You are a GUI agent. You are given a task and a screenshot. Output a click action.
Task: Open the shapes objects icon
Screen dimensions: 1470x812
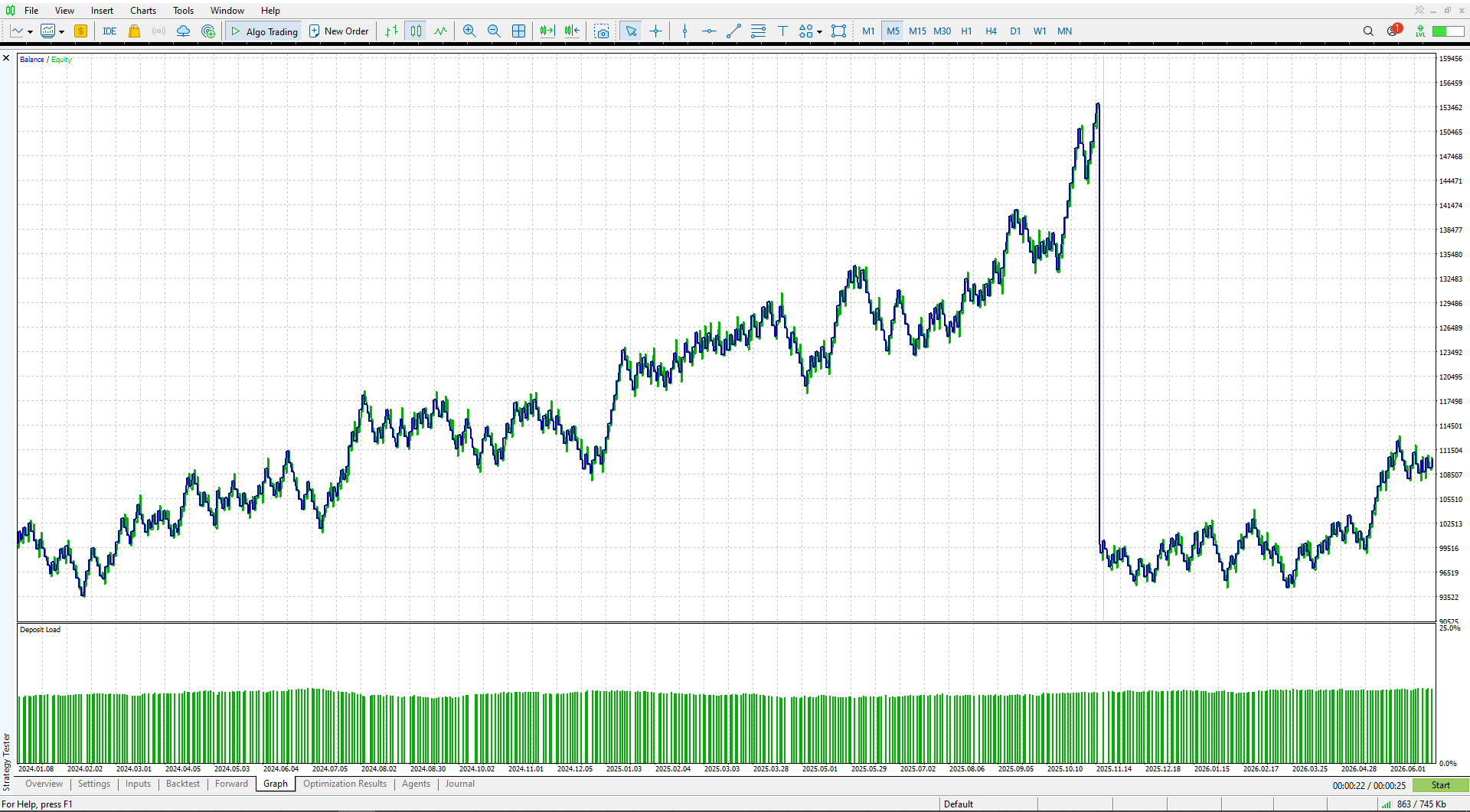[x=805, y=31]
